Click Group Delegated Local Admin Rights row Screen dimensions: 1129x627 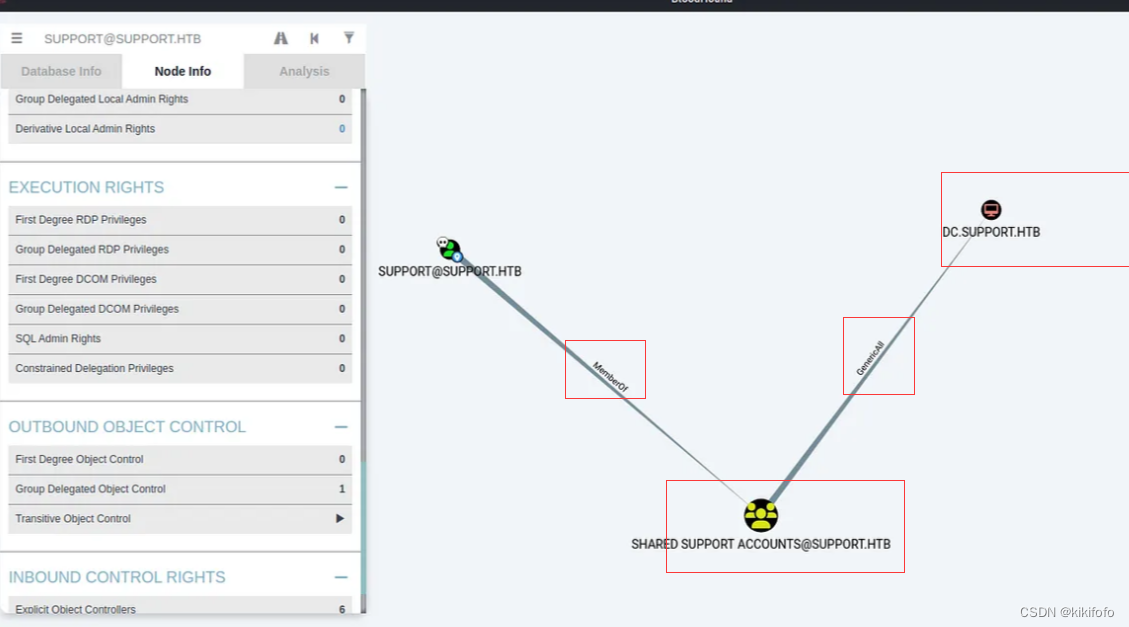click(x=180, y=99)
